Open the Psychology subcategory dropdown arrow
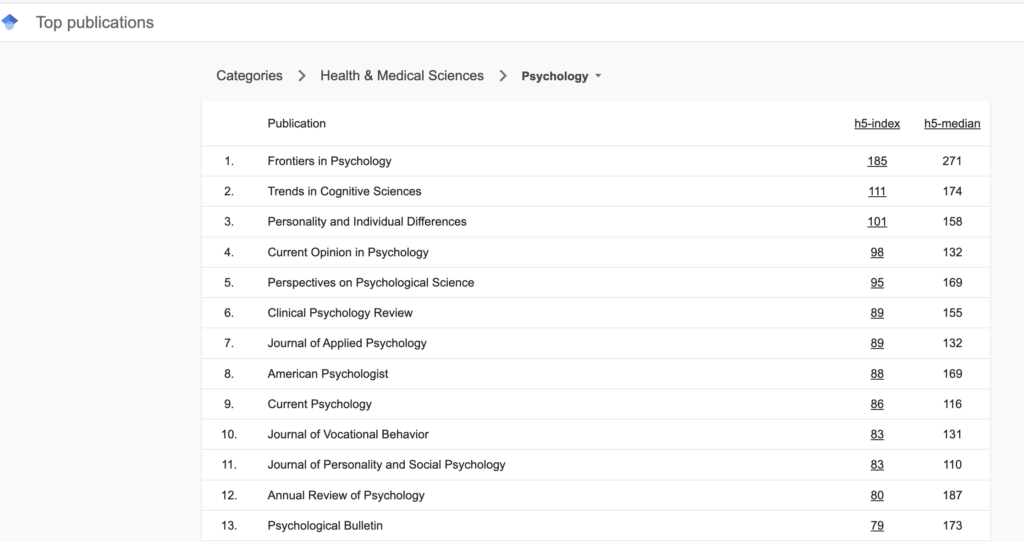 598,76
